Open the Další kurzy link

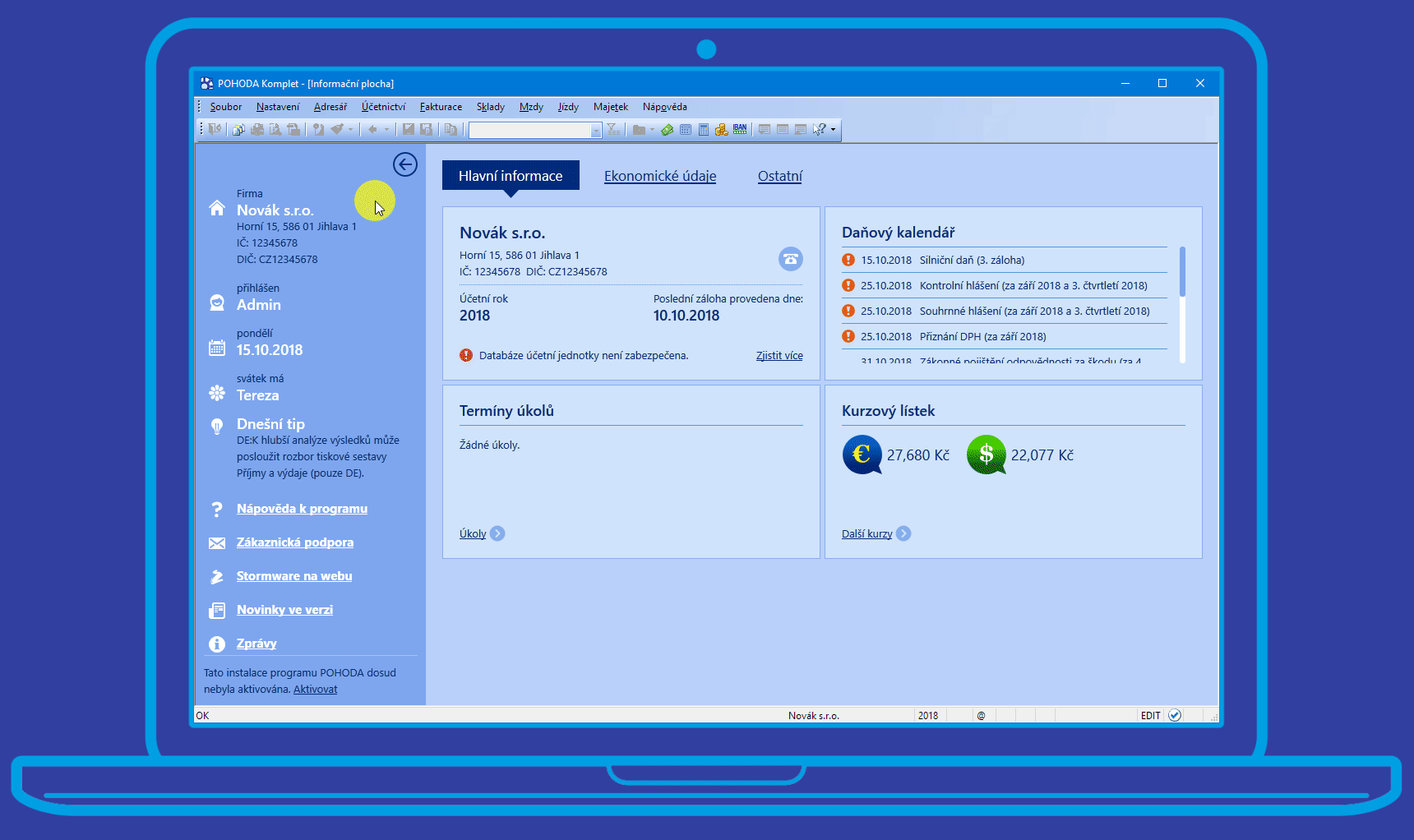866,533
